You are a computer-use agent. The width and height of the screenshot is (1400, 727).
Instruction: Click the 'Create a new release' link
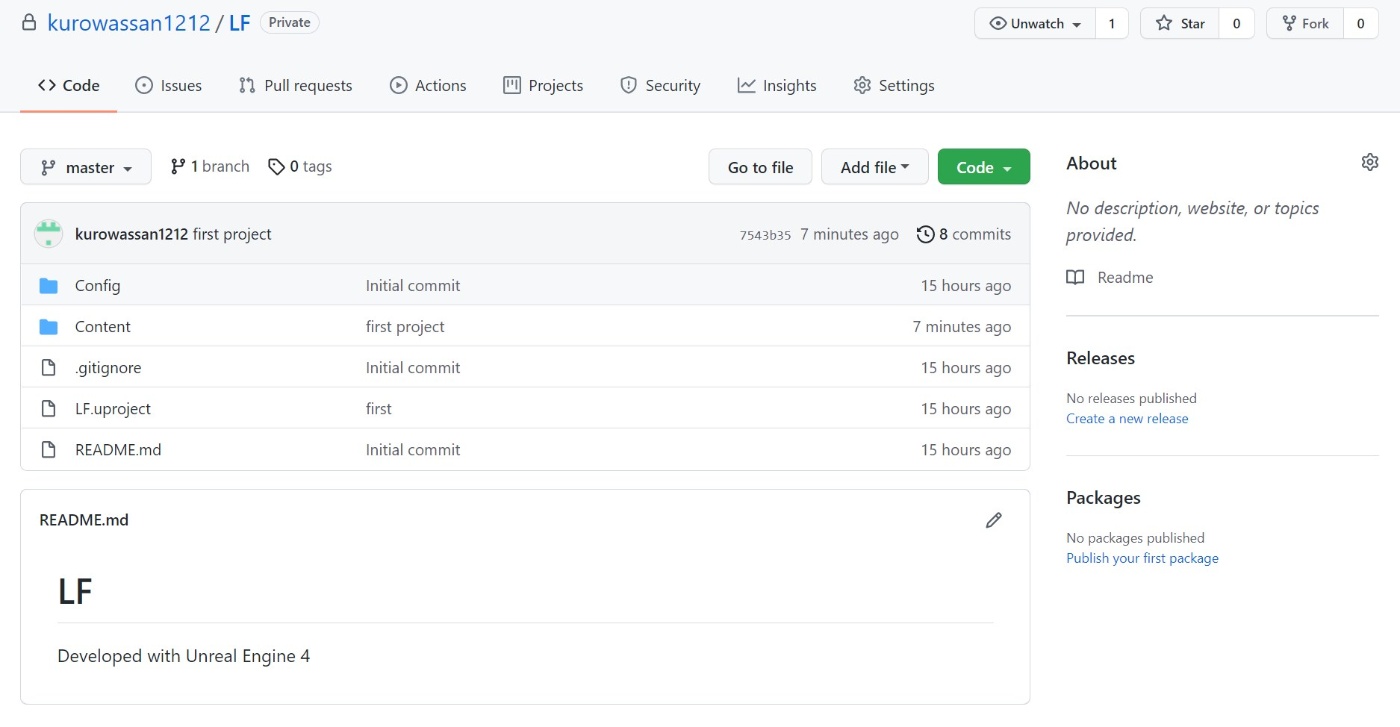(x=1127, y=418)
